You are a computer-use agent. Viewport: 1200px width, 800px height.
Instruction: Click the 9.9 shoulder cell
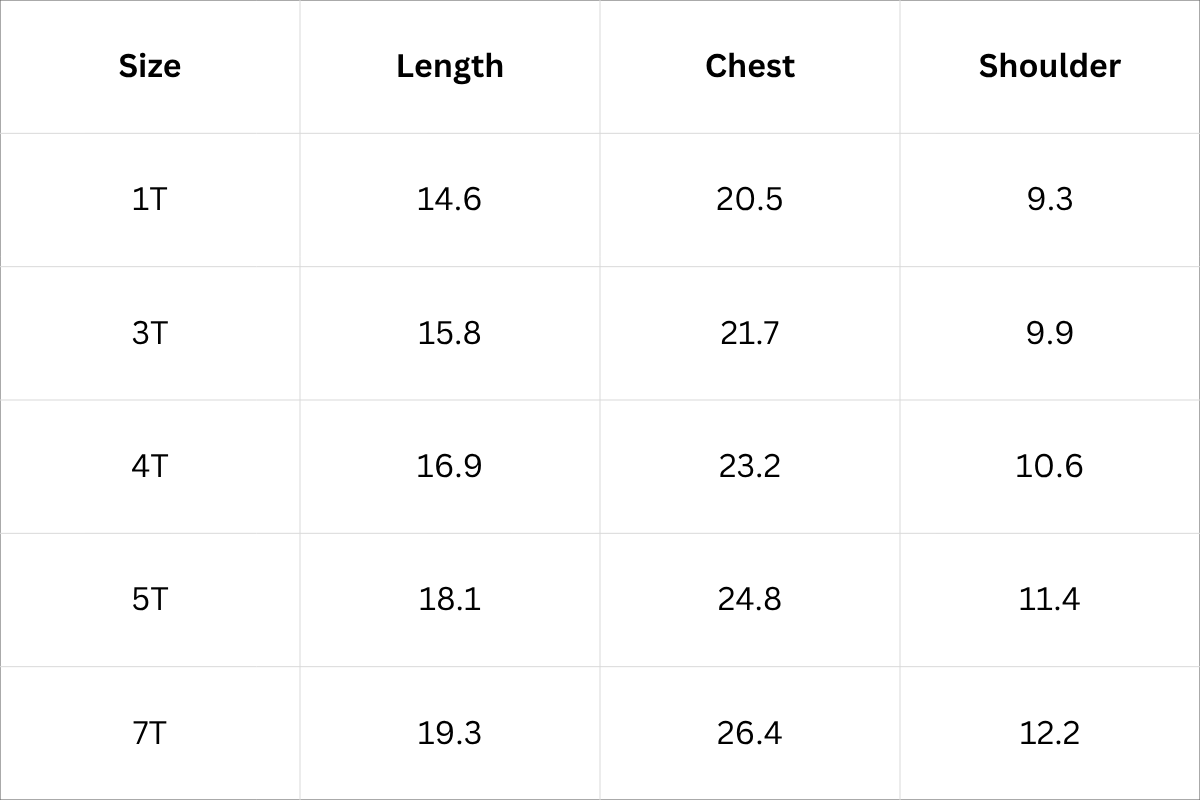click(1049, 332)
